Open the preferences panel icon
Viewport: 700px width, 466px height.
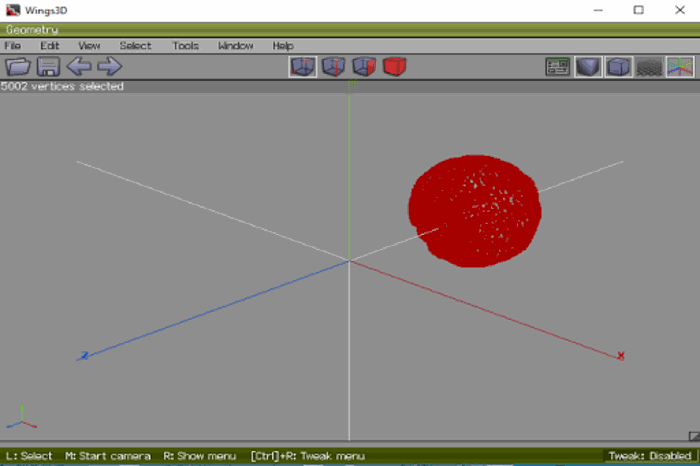coord(558,67)
